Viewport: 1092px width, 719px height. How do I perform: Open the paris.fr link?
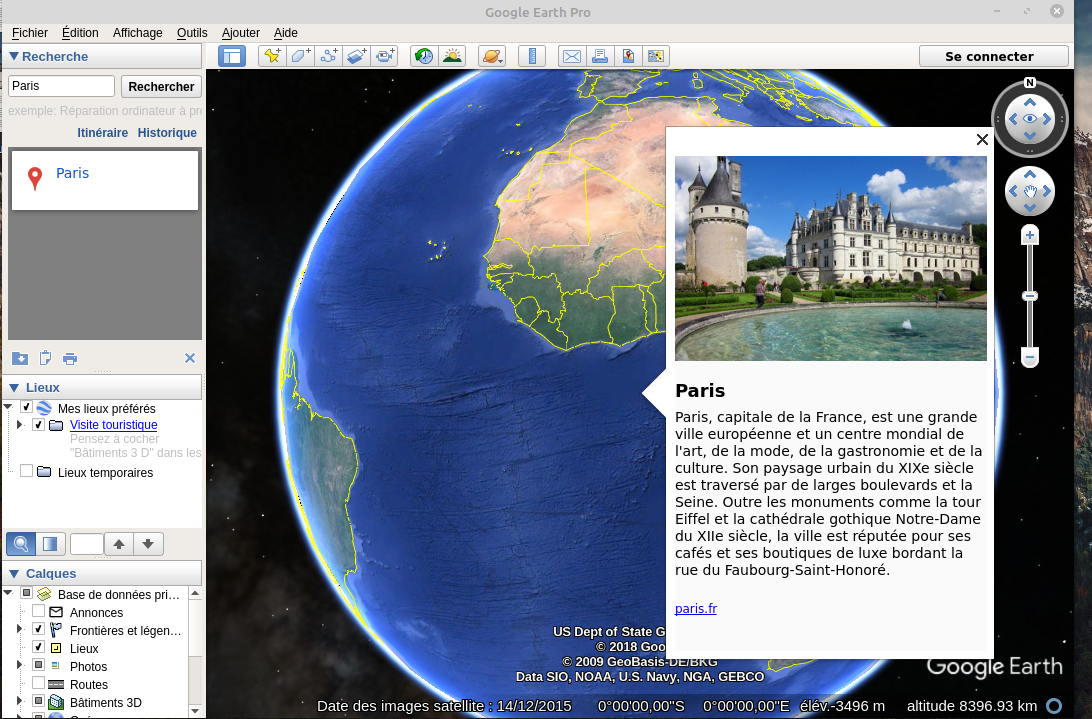click(x=695, y=609)
